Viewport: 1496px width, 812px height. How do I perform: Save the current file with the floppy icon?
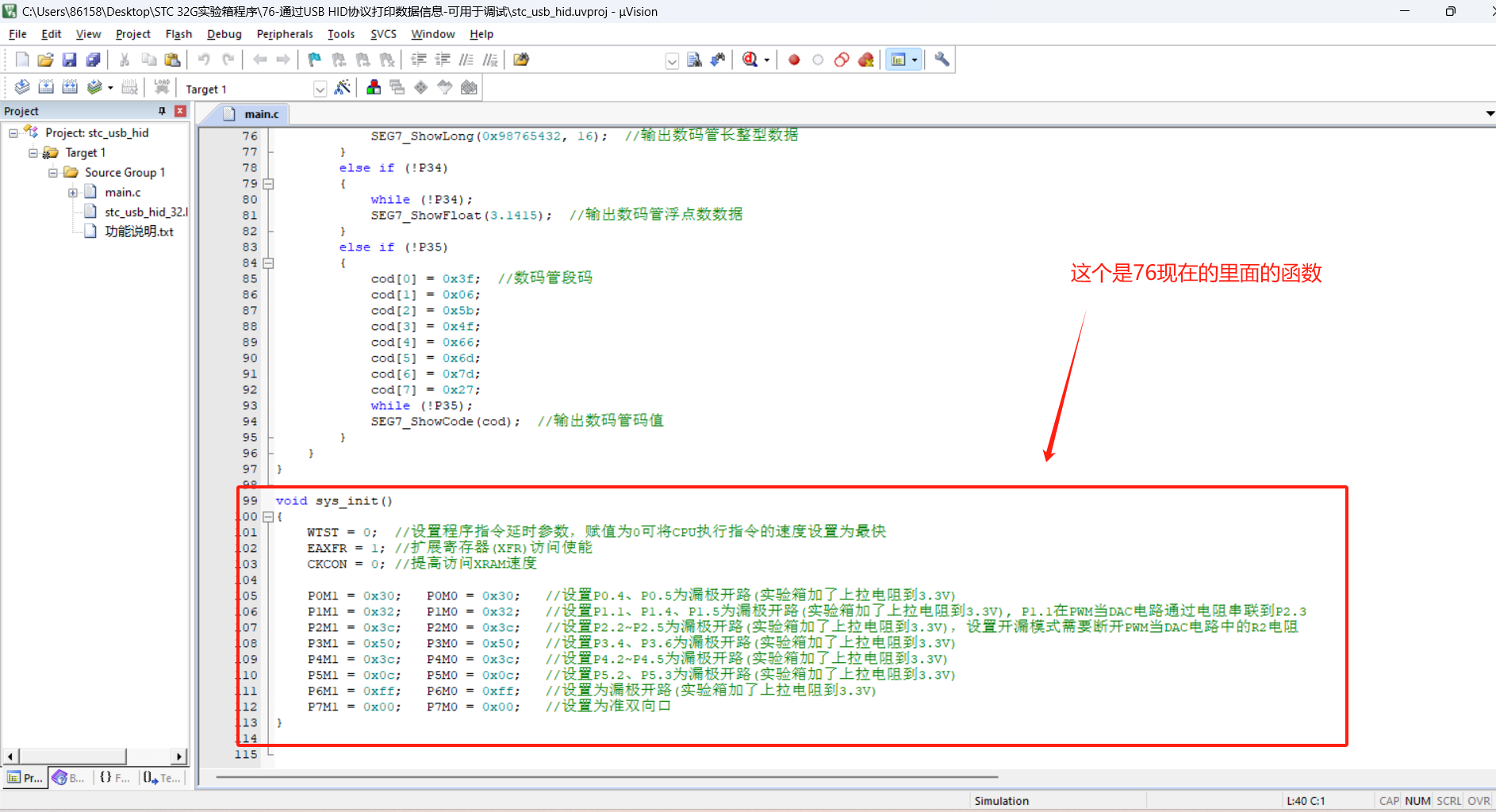70,59
